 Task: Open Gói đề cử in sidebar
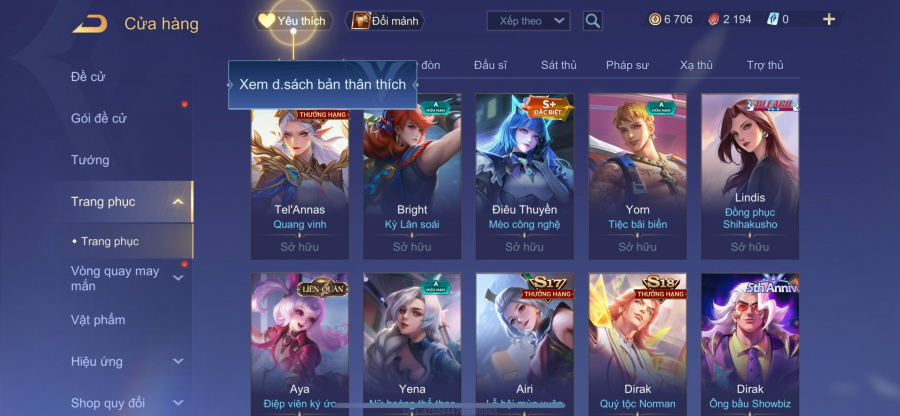(99, 118)
